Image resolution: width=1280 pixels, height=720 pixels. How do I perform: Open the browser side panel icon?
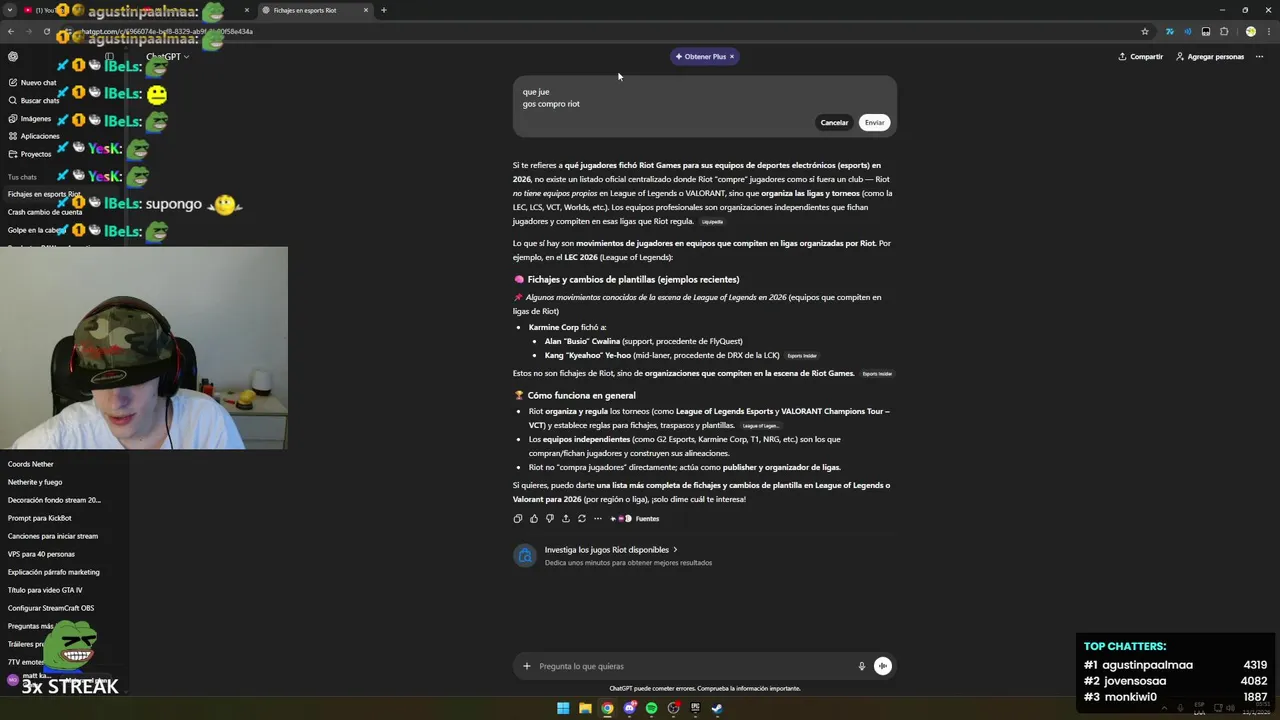coord(1206,31)
